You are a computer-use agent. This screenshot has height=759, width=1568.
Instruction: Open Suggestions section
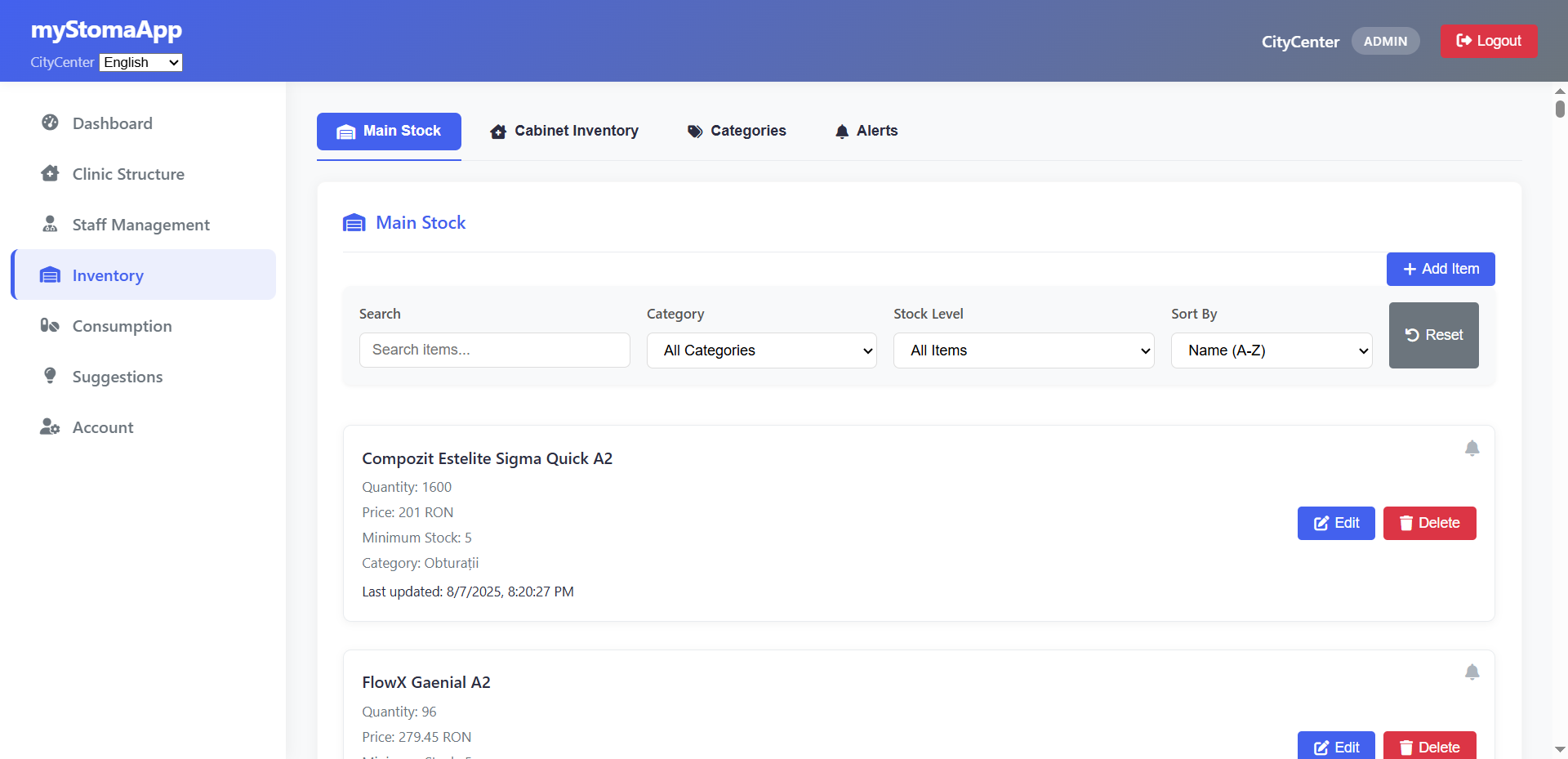(x=144, y=377)
